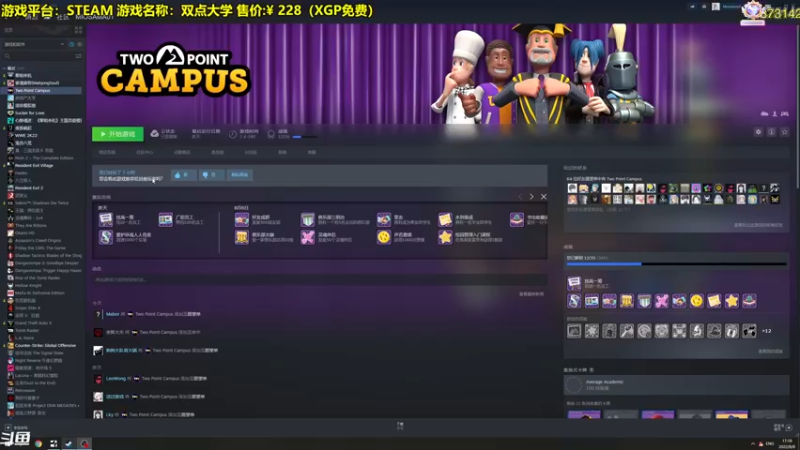Select Sekiro Shadows Die Twice in library

tap(42, 203)
